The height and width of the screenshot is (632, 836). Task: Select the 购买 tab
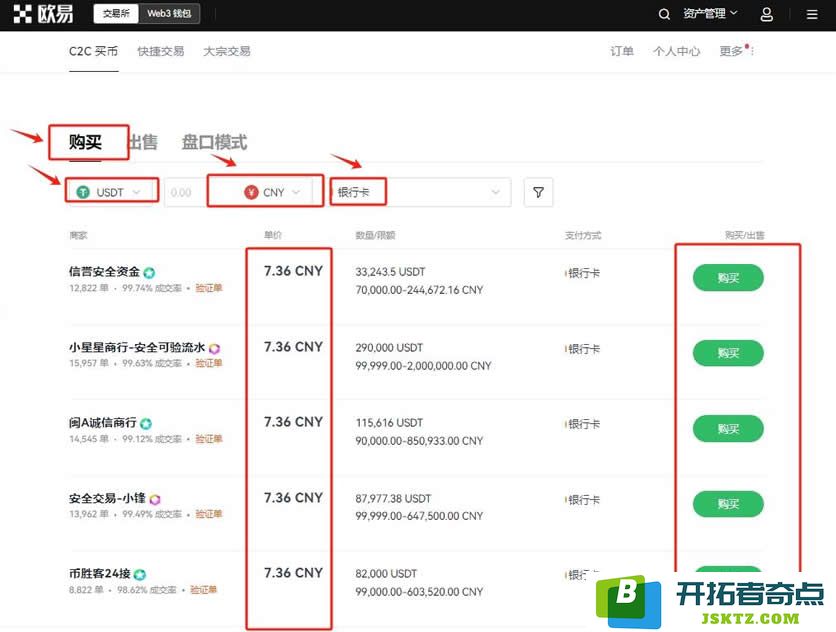click(x=85, y=142)
